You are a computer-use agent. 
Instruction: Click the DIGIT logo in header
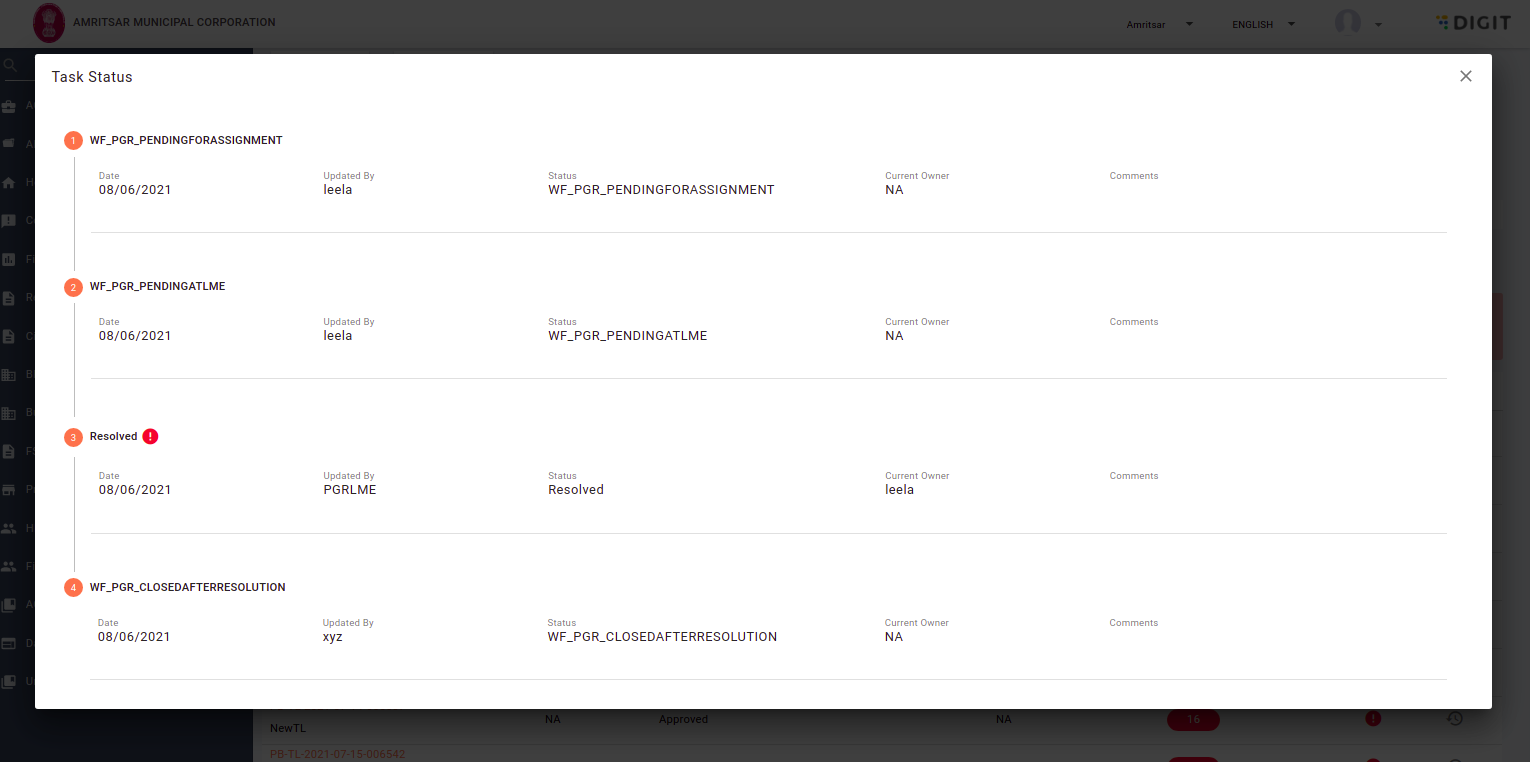pos(1473,23)
